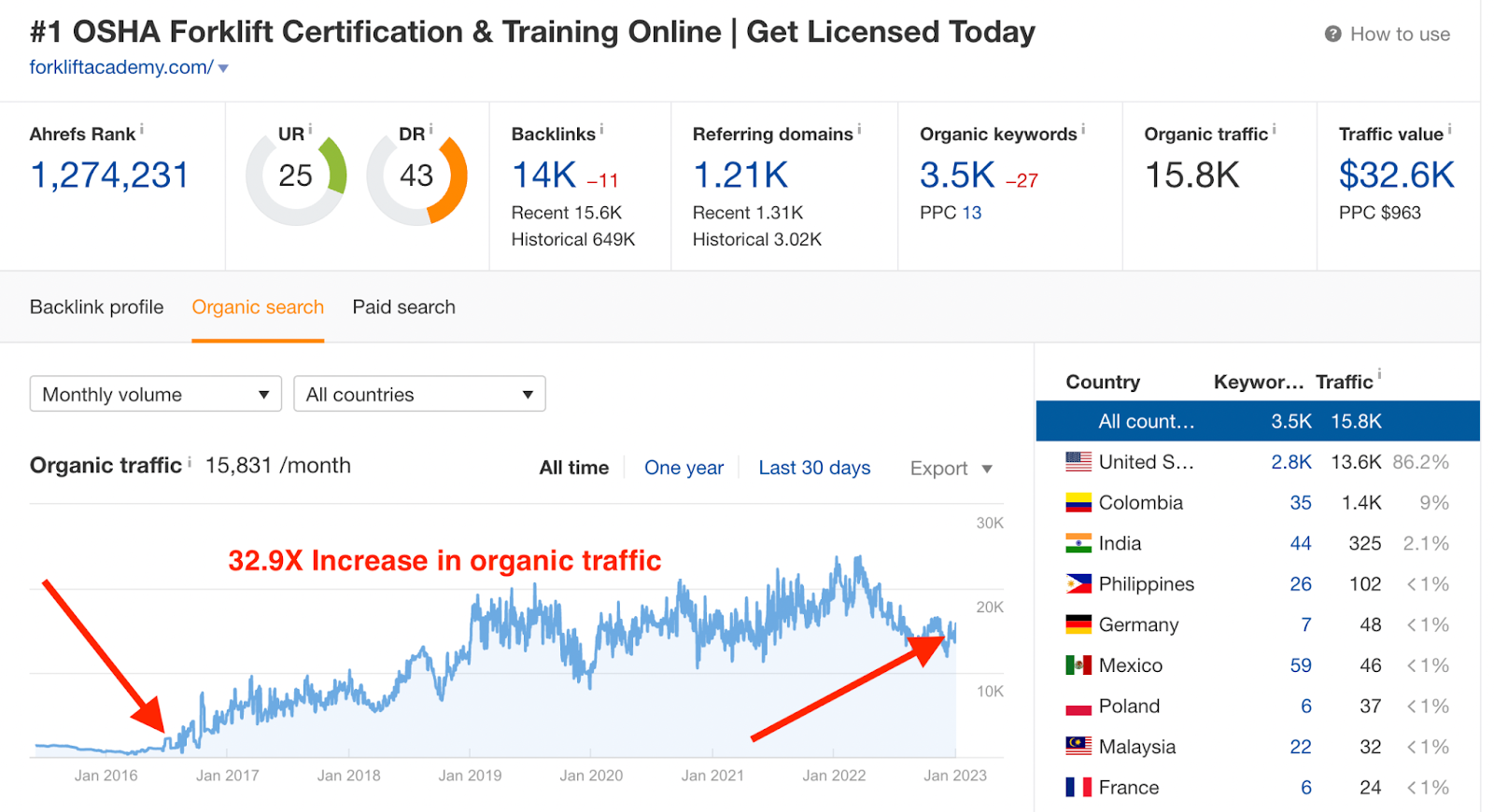Open the 1.21K referring domains link
Viewport: 1494px width, 812px height.
coord(740,175)
